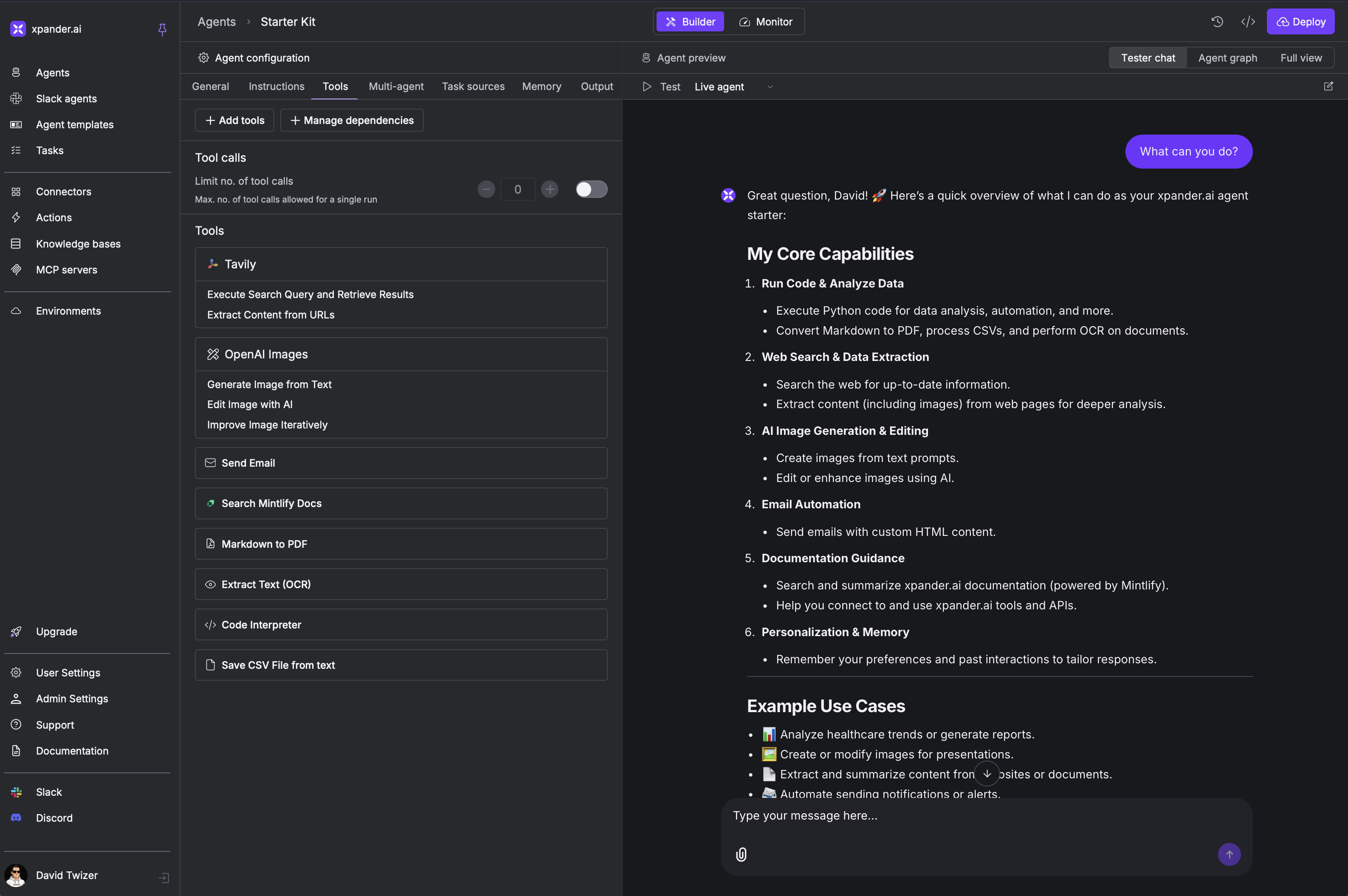Open the Instructions tab
This screenshot has height=896, width=1348.
[276, 86]
